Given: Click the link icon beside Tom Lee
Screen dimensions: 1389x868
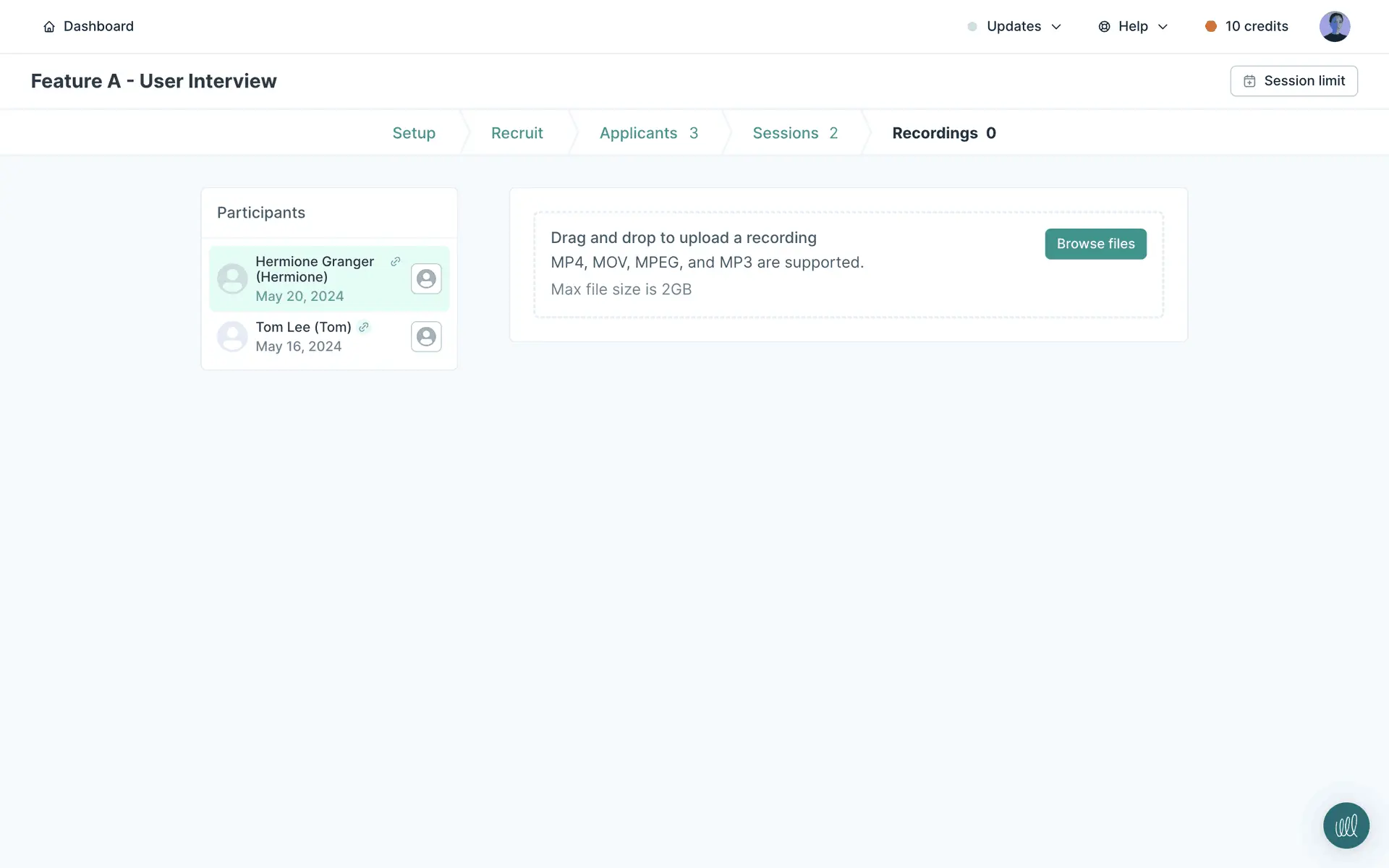Looking at the screenshot, I should pos(364,327).
